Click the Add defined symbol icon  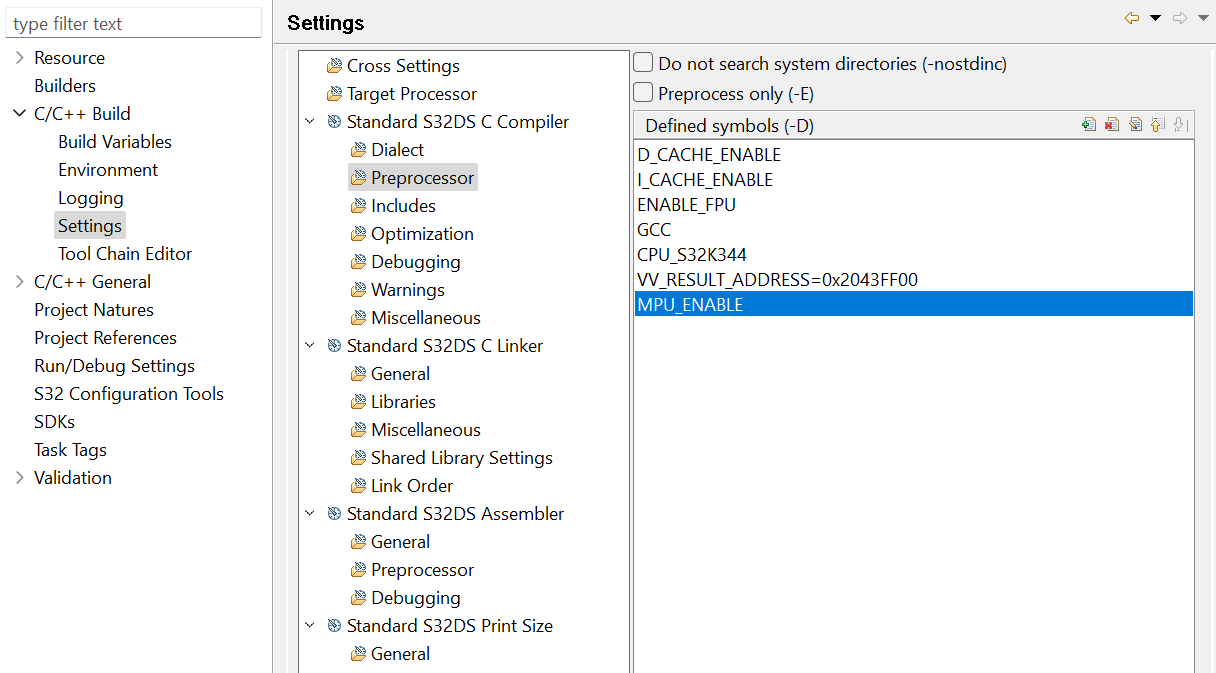click(x=1089, y=125)
